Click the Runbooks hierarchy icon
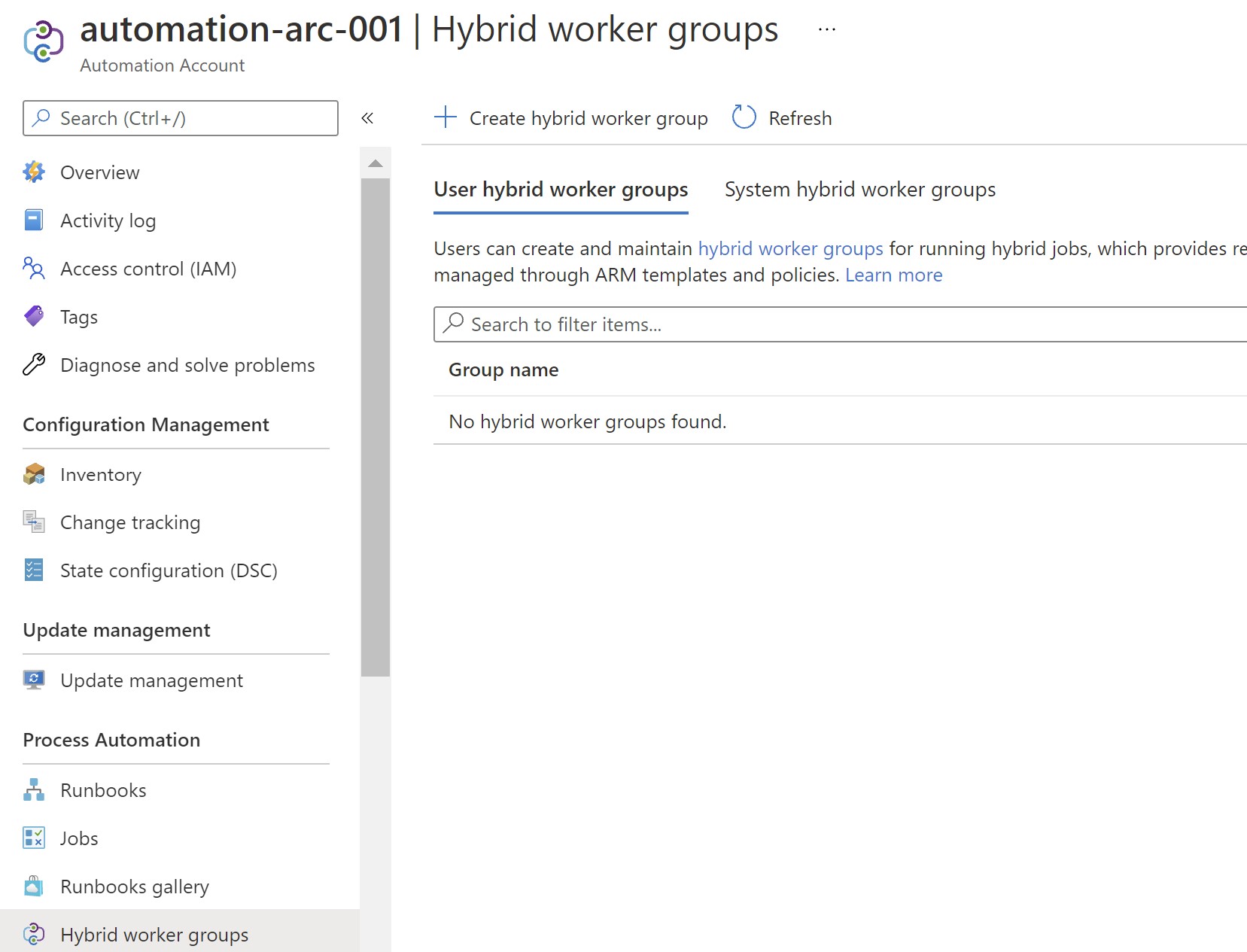Image resolution: width=1247 pixels, height=952 pixels. coord(34,790)
